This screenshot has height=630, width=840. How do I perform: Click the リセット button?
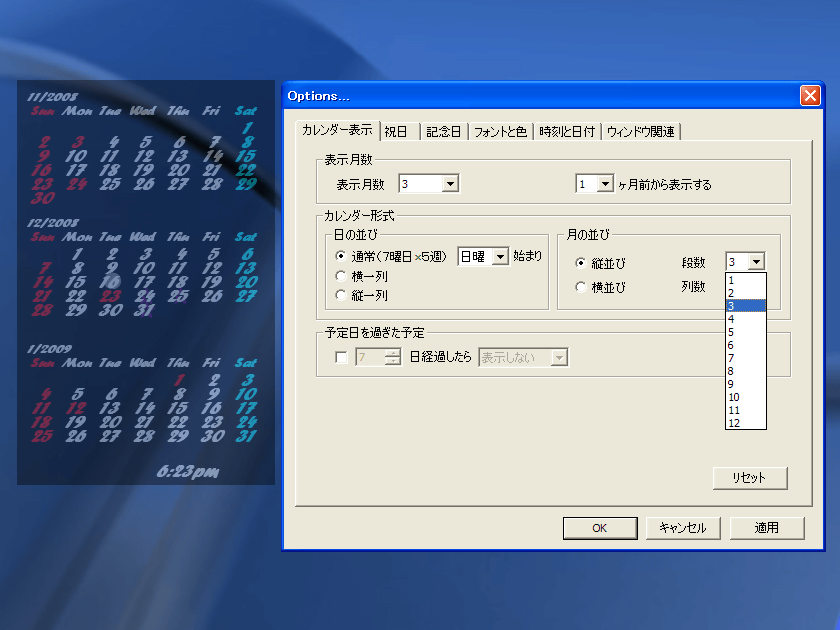750,478
